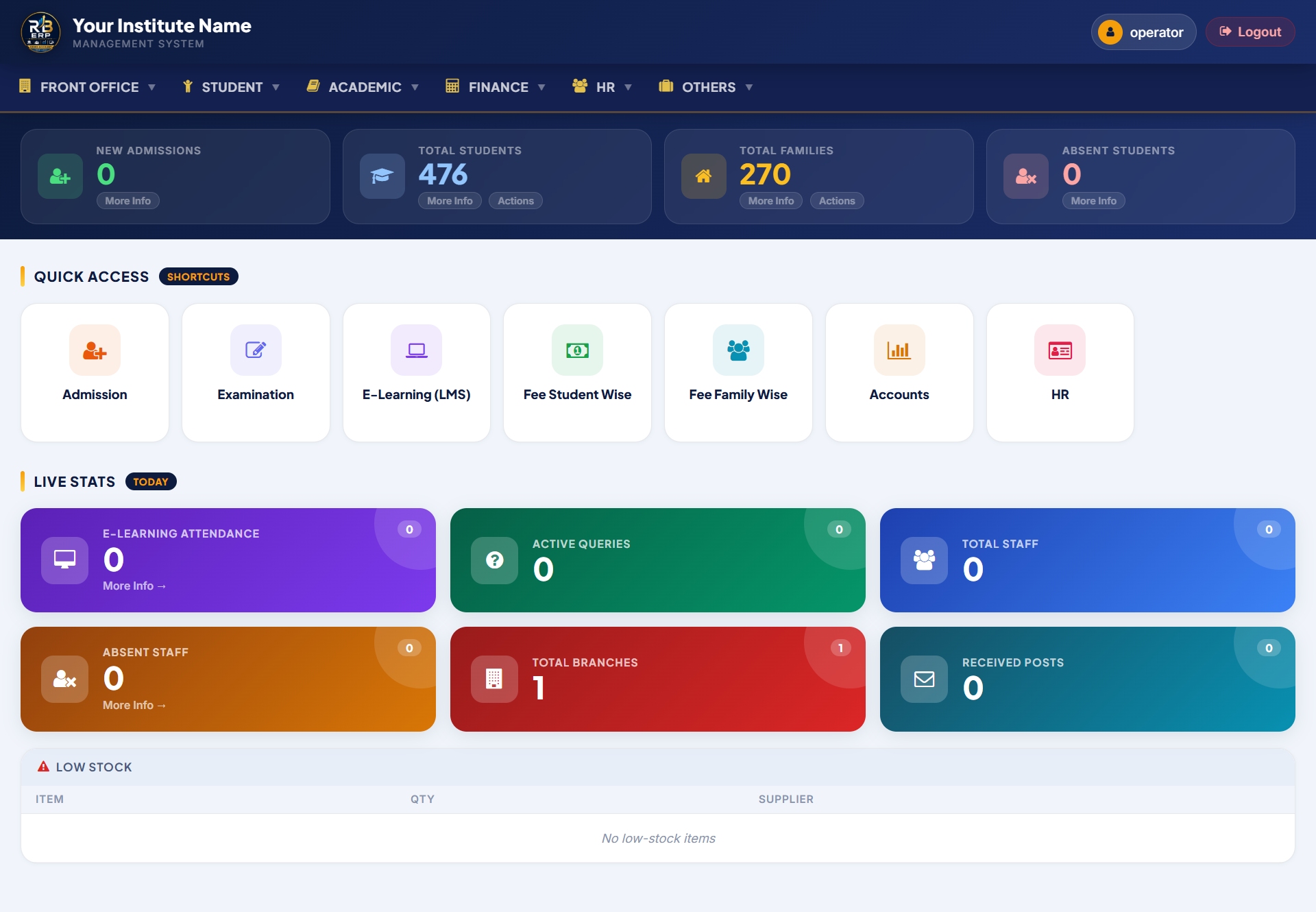Click the Fee Family Wise label

point(738,395)
